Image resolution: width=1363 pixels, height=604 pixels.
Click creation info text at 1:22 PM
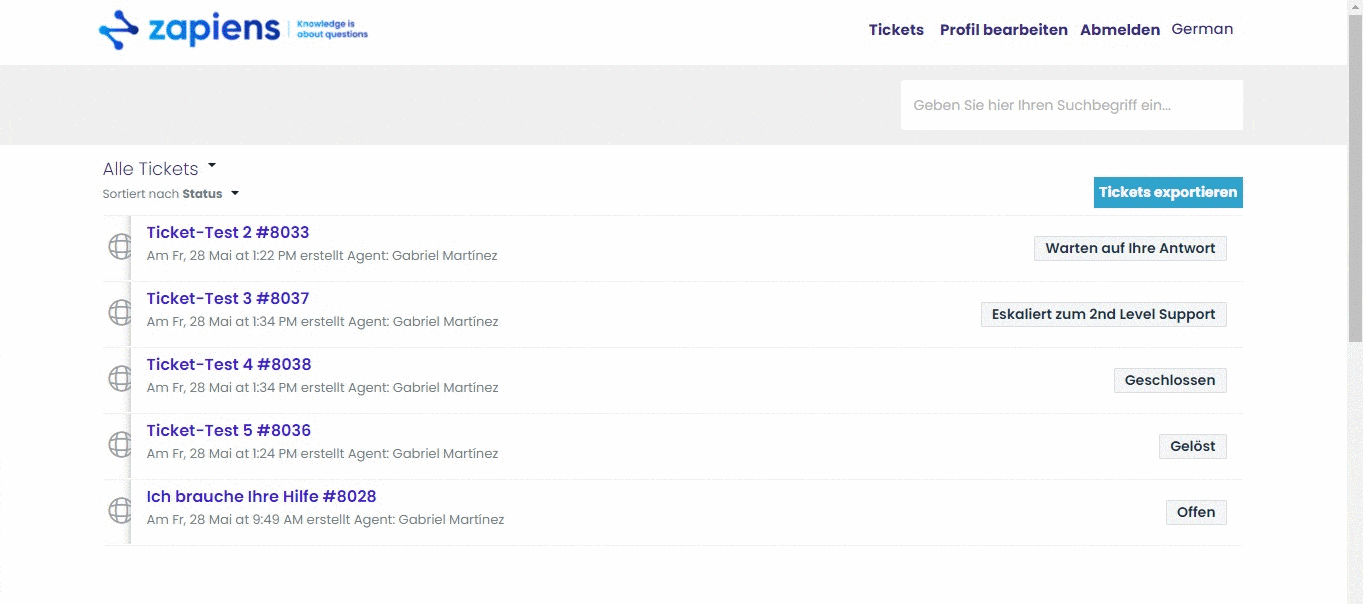pos(322,255)
